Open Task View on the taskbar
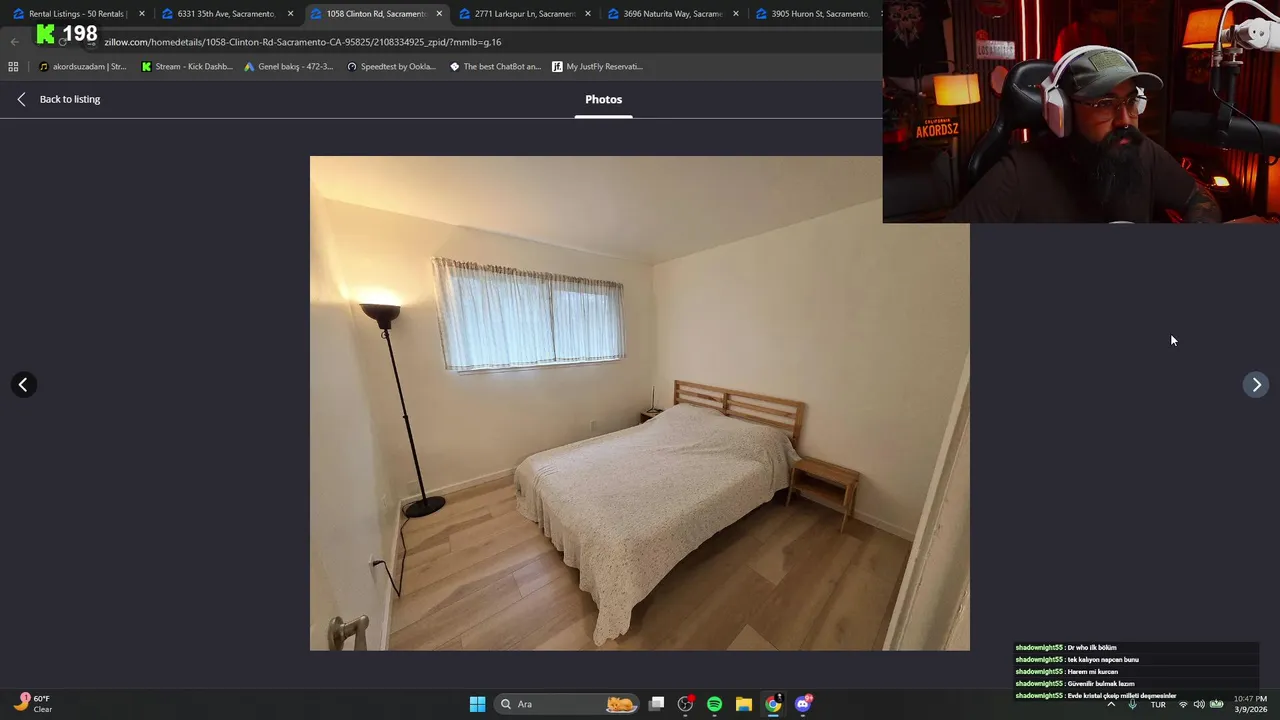The width and height of the screenshot is (1280, 720). tap(656, 704)
